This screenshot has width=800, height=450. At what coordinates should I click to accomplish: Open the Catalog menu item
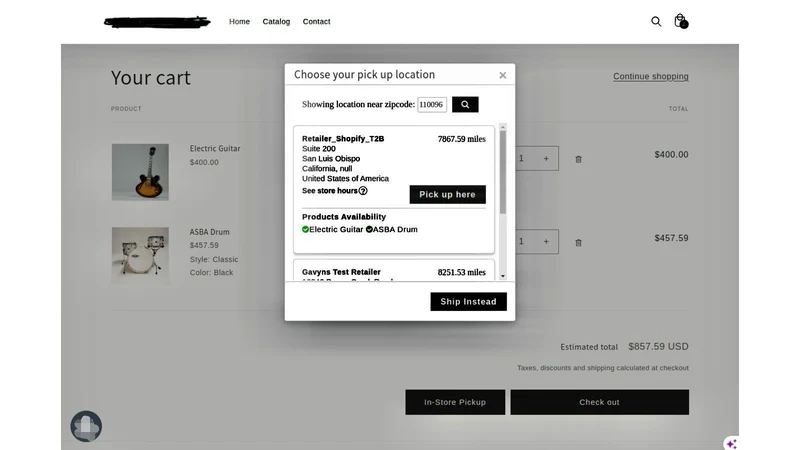coord(276,21)
